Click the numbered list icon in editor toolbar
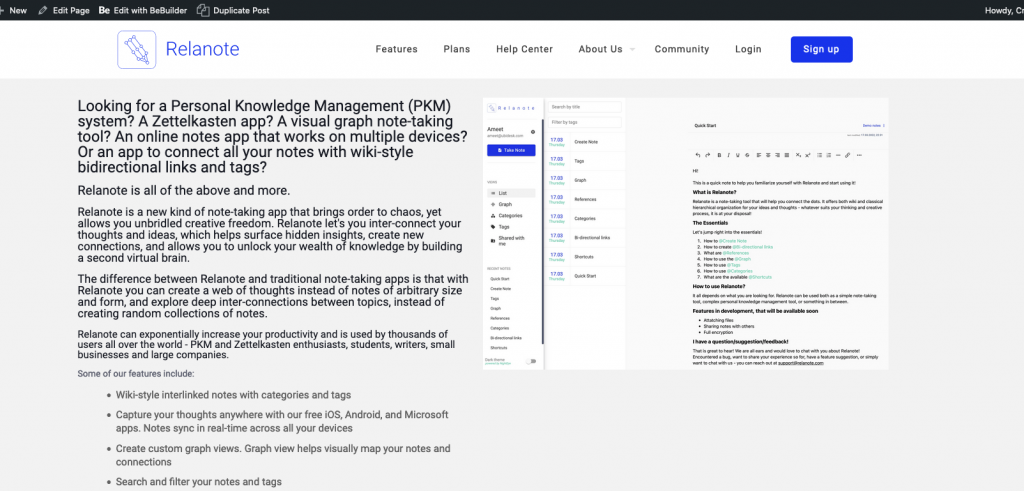 tap(829, 155)
